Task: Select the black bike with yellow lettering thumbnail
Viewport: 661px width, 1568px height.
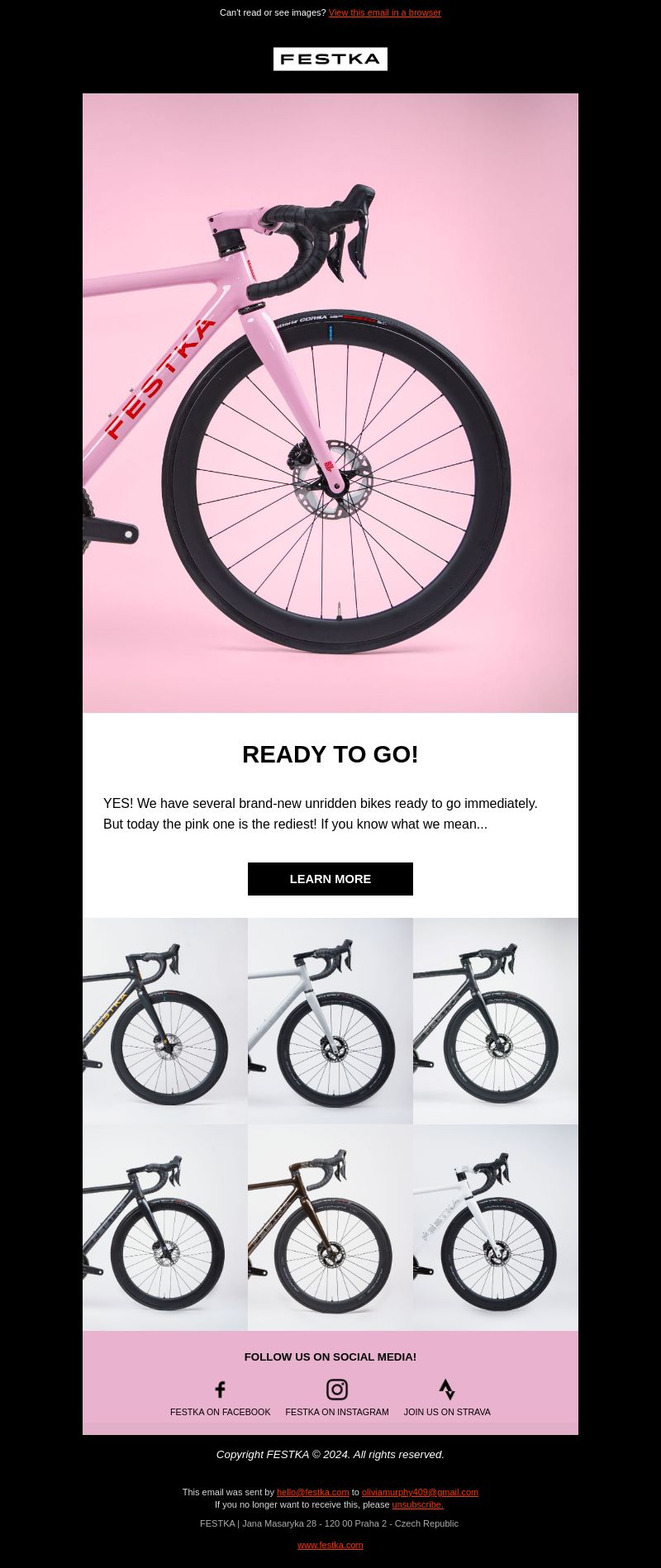Action: click(x=165, y=1021)
